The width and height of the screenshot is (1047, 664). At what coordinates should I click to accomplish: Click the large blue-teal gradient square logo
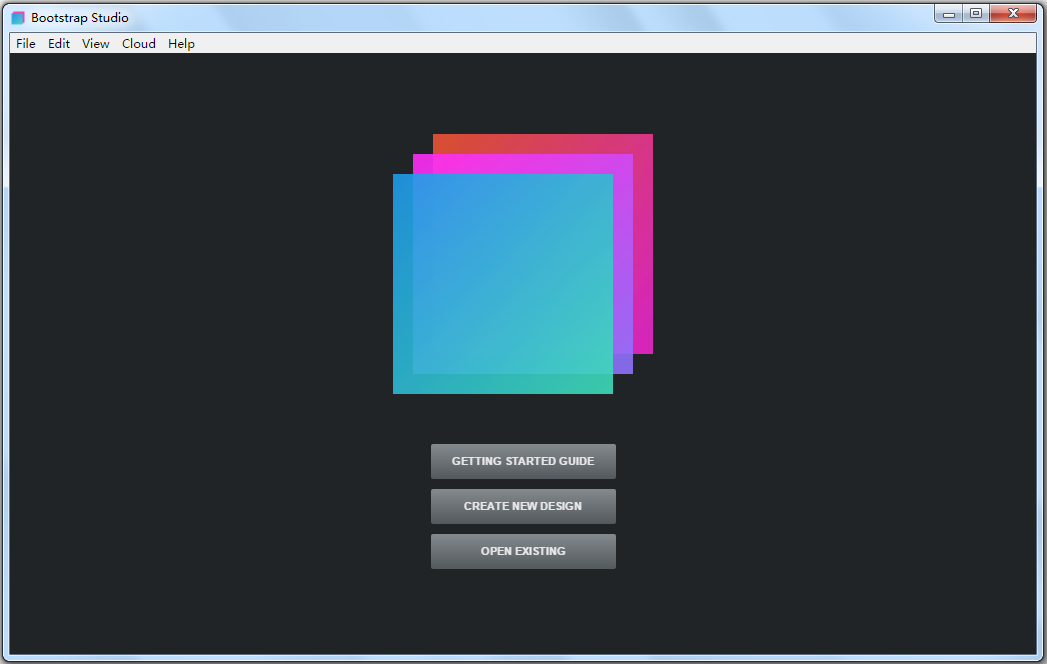pyautogui.click(x=503, y=283)
